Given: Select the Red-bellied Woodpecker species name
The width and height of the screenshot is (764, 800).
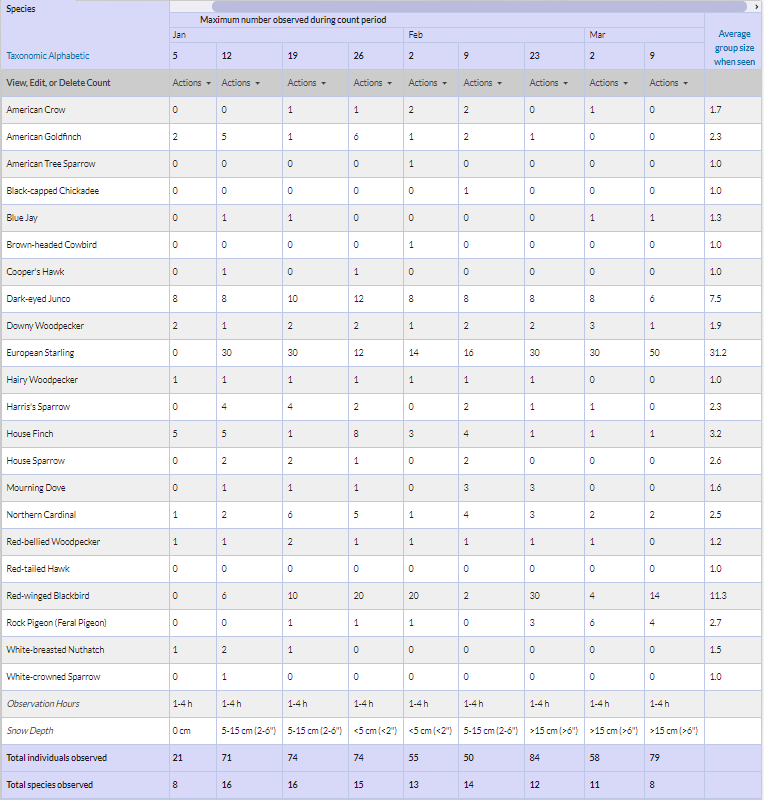Looking at the screenshot, I should (x=53, y=542).
